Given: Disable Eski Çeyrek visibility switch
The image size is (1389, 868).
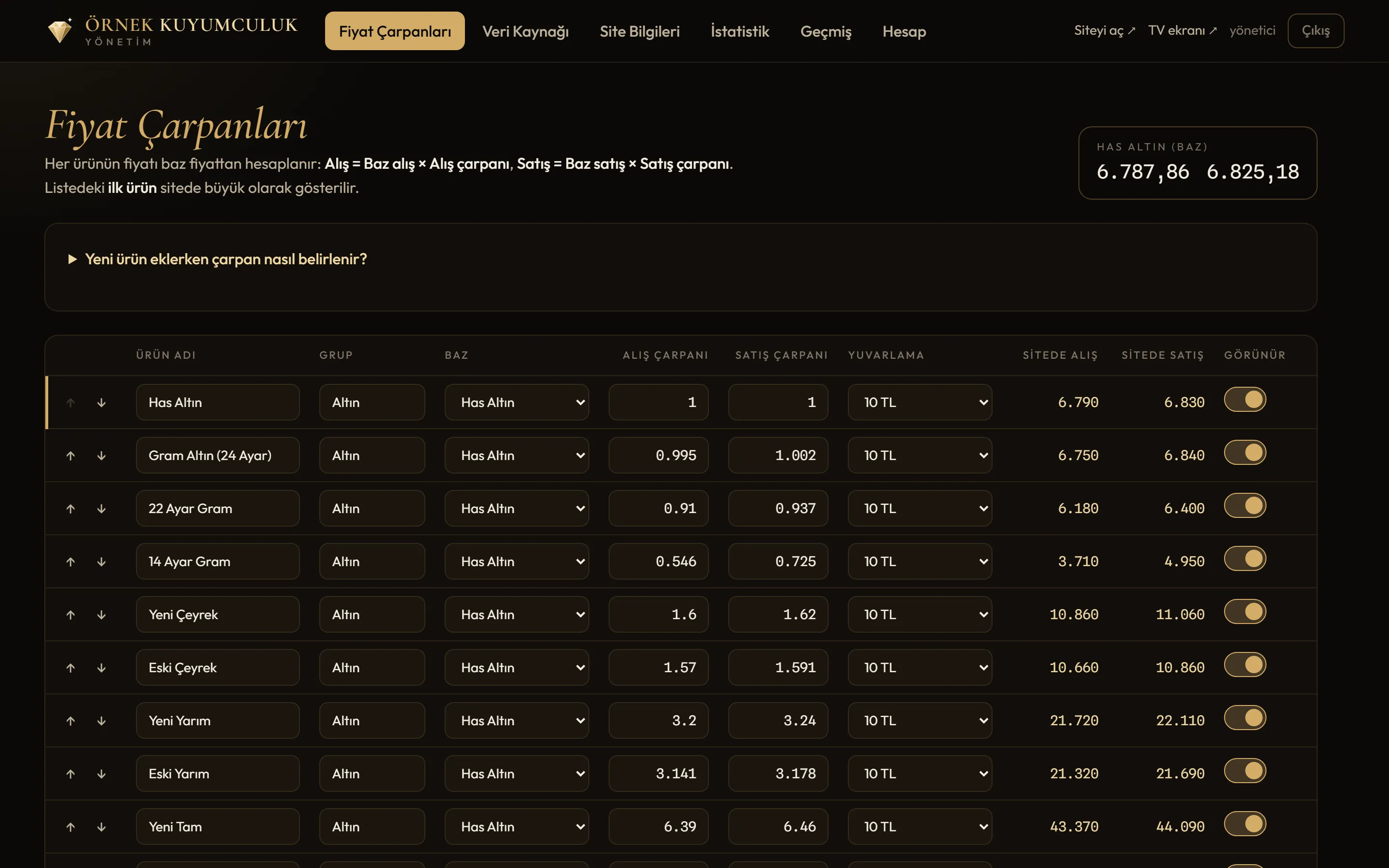Looking at the screenshot, I should [x=1245, y=665].
